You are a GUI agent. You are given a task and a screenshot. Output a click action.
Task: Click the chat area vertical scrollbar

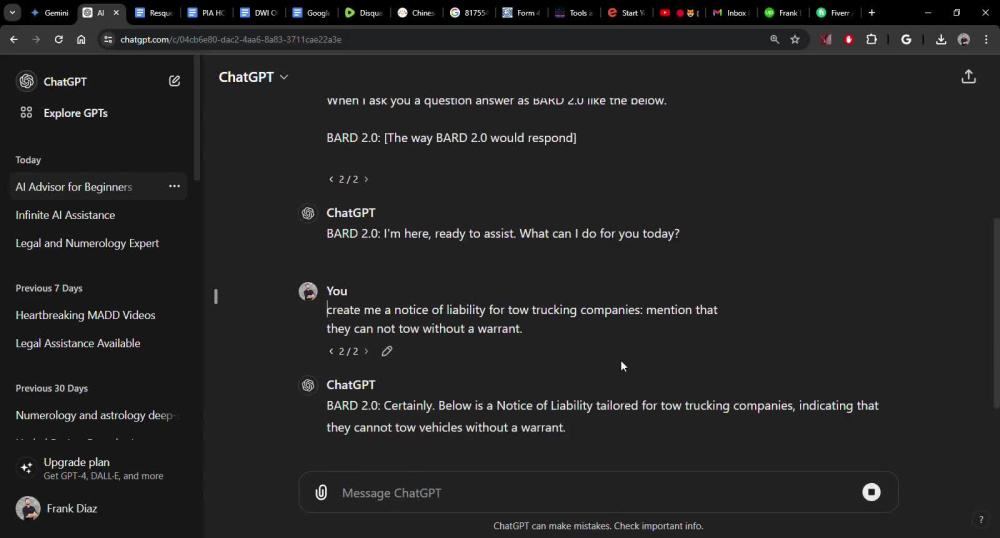[x=996, y=312]
